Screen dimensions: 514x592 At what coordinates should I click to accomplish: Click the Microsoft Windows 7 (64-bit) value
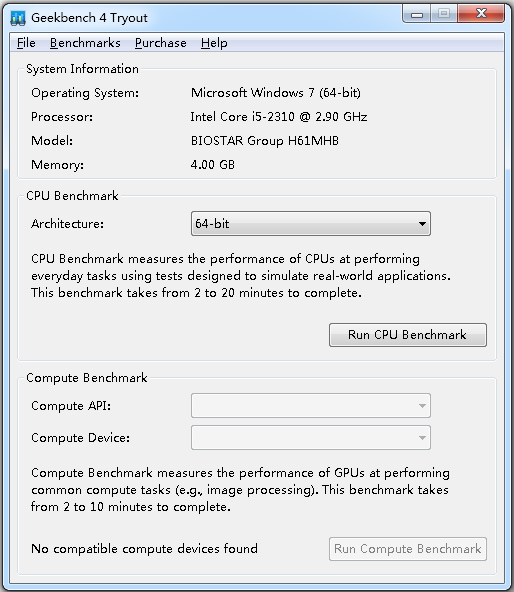(276, 93)
